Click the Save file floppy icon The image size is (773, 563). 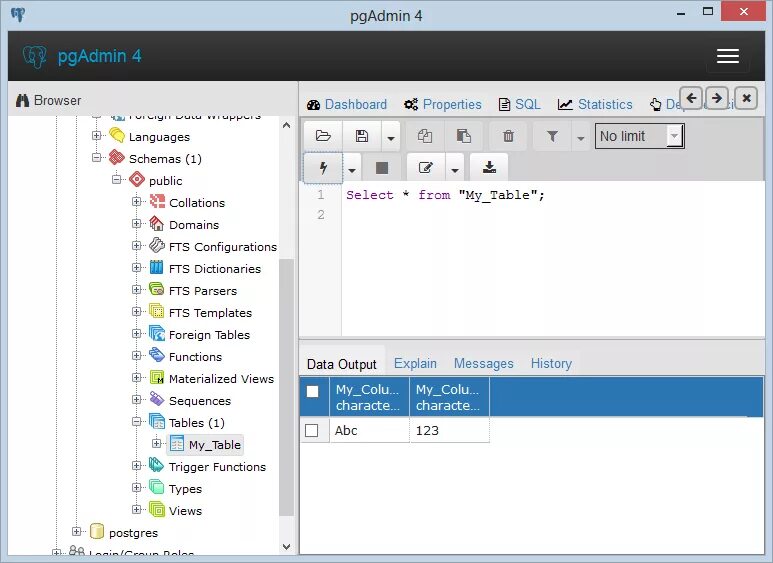click(x=361, y=136)
